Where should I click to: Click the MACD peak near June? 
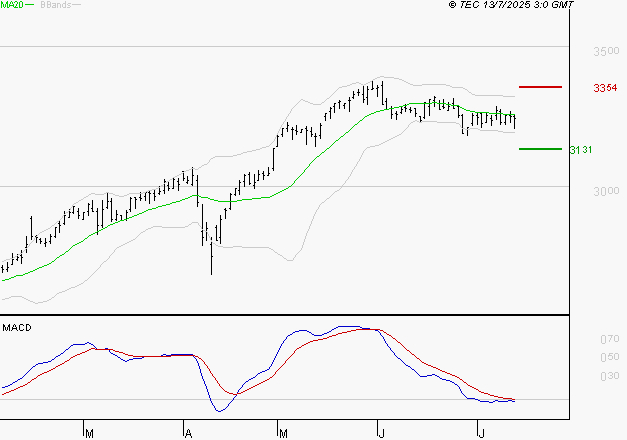pos(348,327)
